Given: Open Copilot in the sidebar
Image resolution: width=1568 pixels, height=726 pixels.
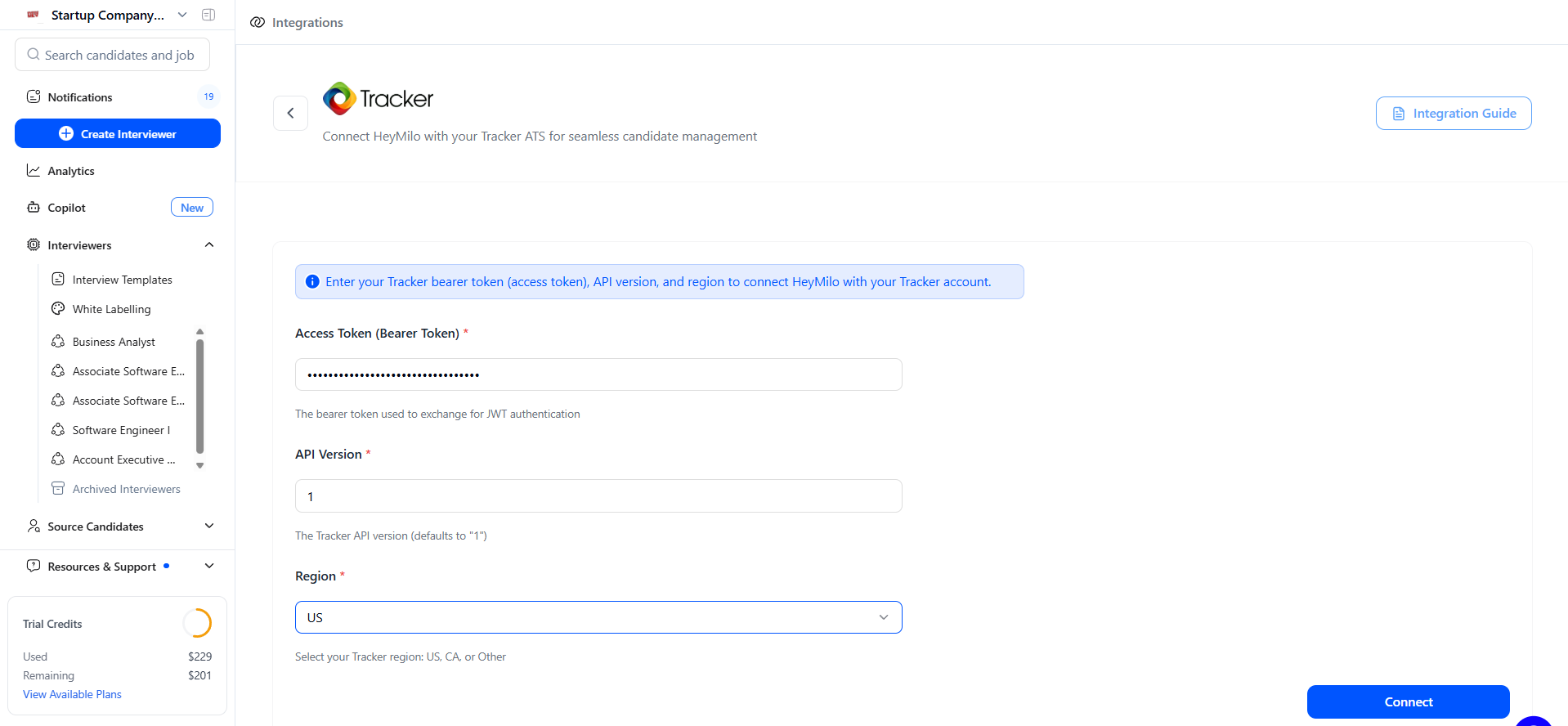Looking at the screenshot, I should (67, 208).
